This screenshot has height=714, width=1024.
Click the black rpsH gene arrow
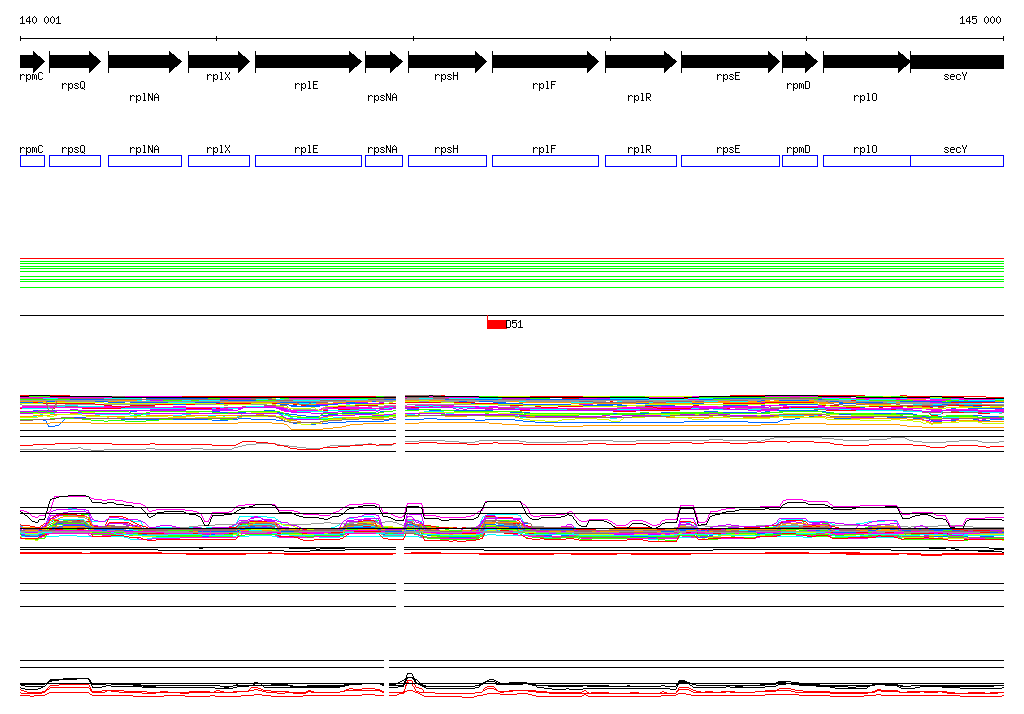[x=447, y=62]
